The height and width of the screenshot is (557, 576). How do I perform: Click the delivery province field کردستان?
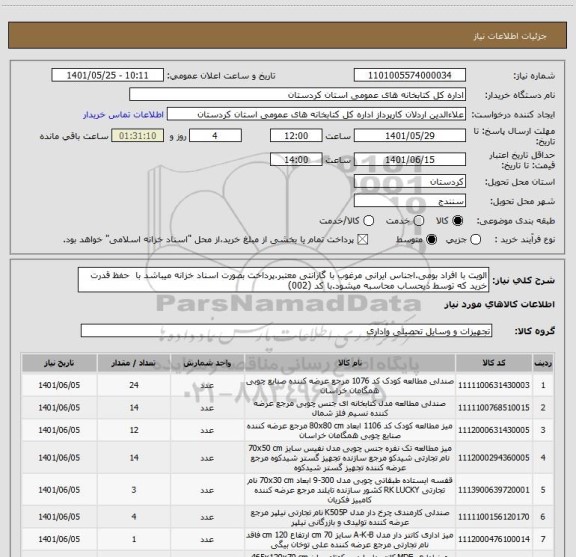410,182
